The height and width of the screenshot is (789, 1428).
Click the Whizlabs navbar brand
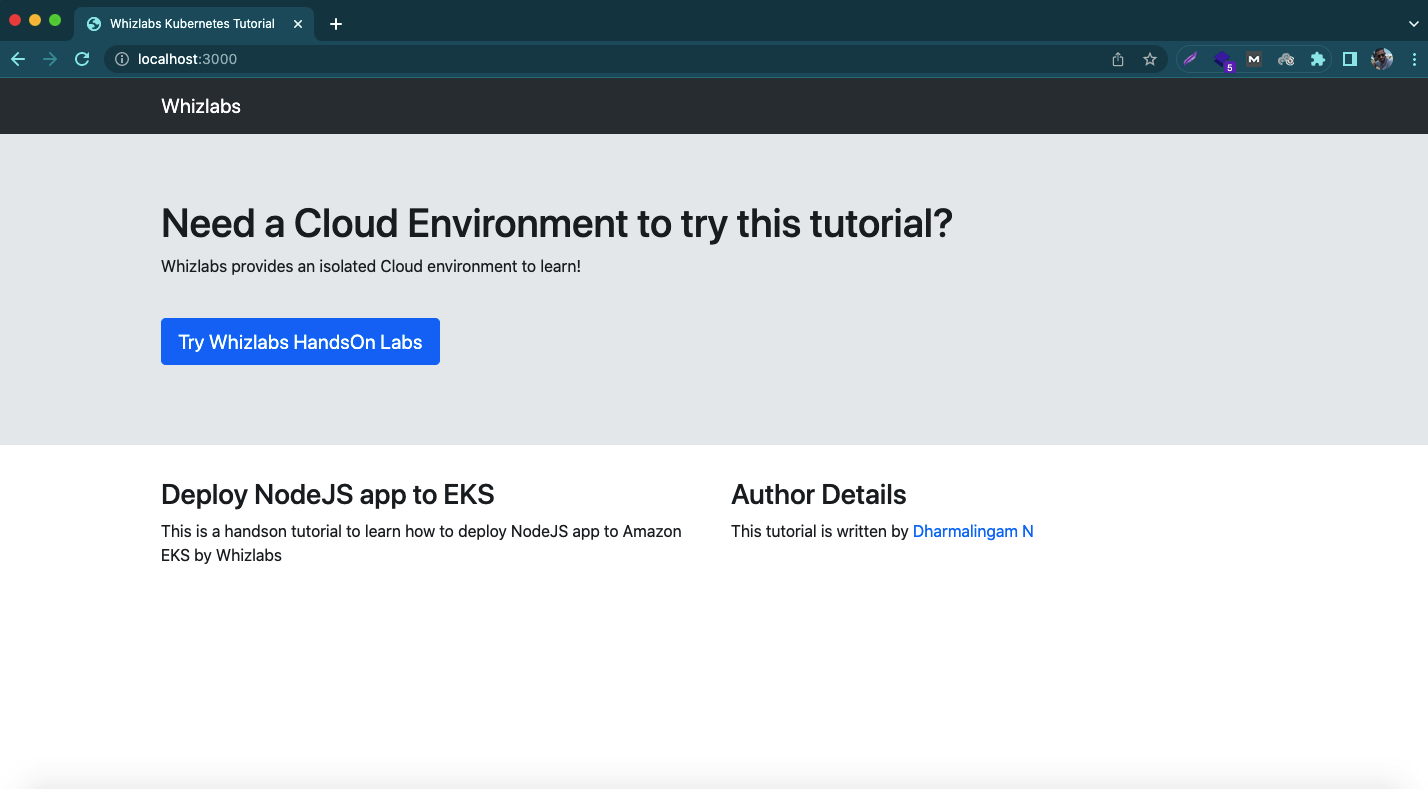[x=201, y=106]
